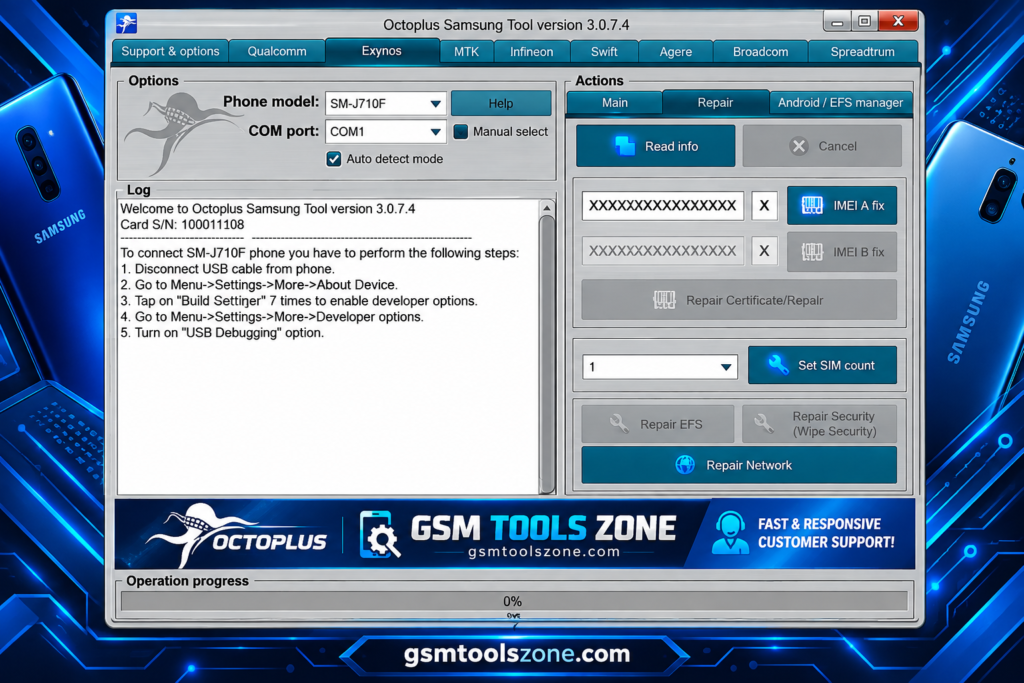Click the Operation progress bar
Viewport: 1024px width, 683px height.
pyautogui.click(x=514, y=601)
